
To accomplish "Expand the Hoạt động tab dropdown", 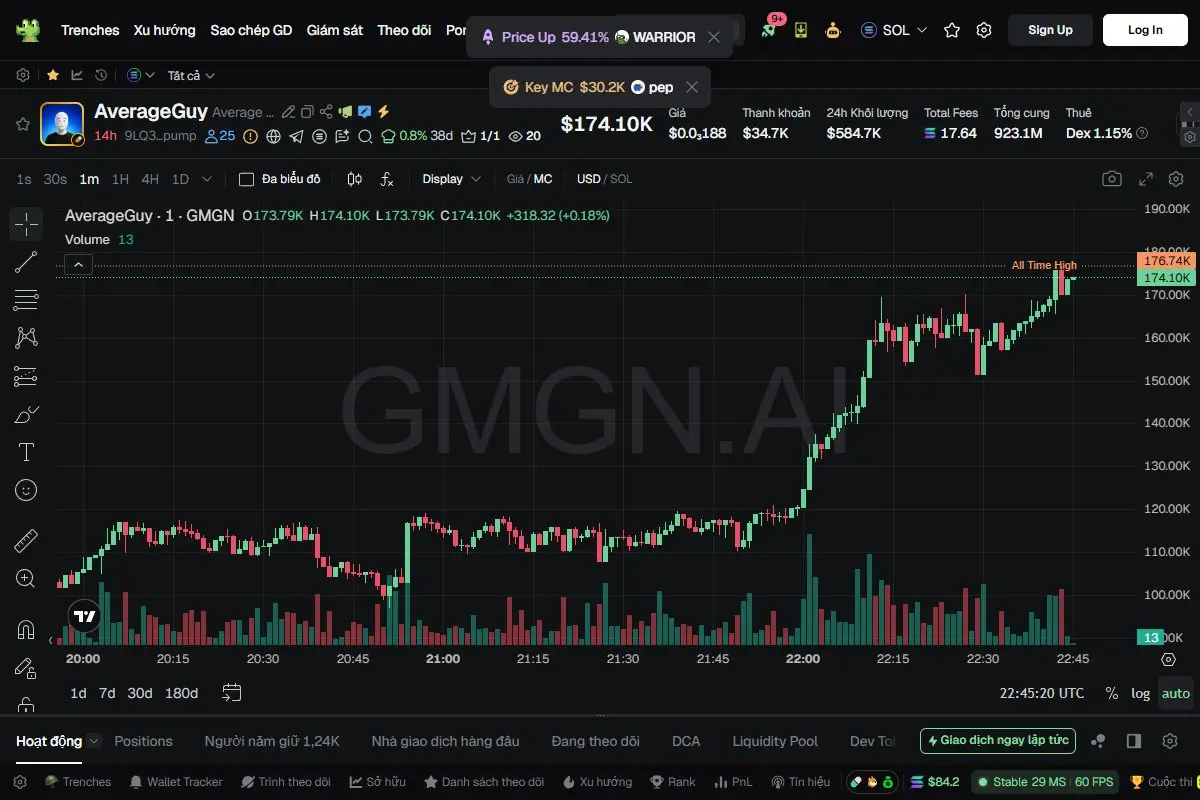I will 94,741.
